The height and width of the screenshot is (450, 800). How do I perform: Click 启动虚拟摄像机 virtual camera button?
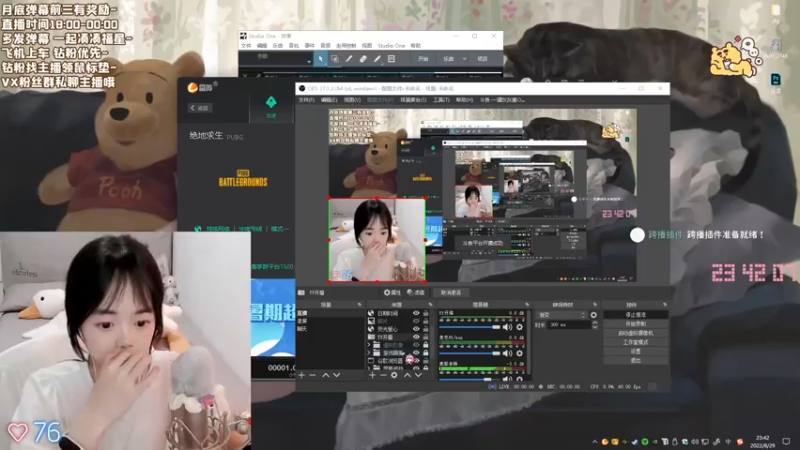coord(635,333)
